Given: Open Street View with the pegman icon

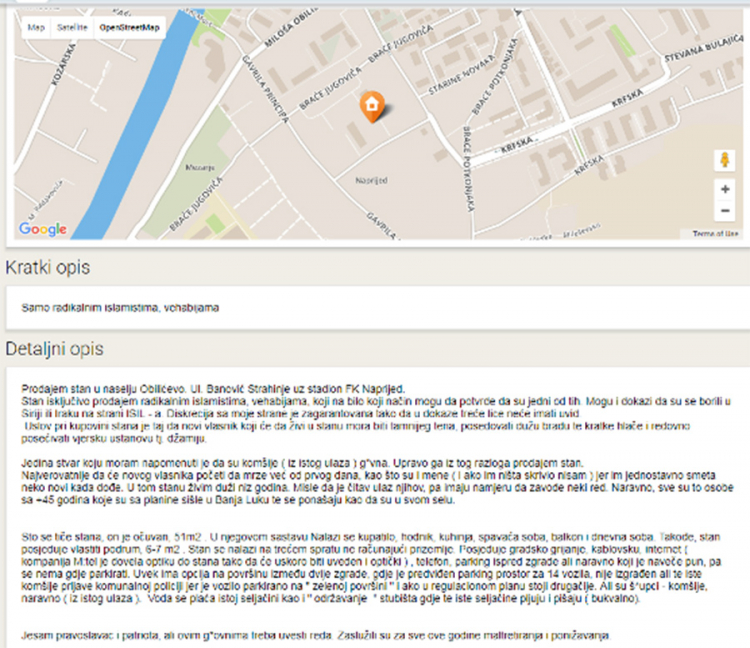Looking at the screenshot, I should pyautogui.click(x=724, y=160).
